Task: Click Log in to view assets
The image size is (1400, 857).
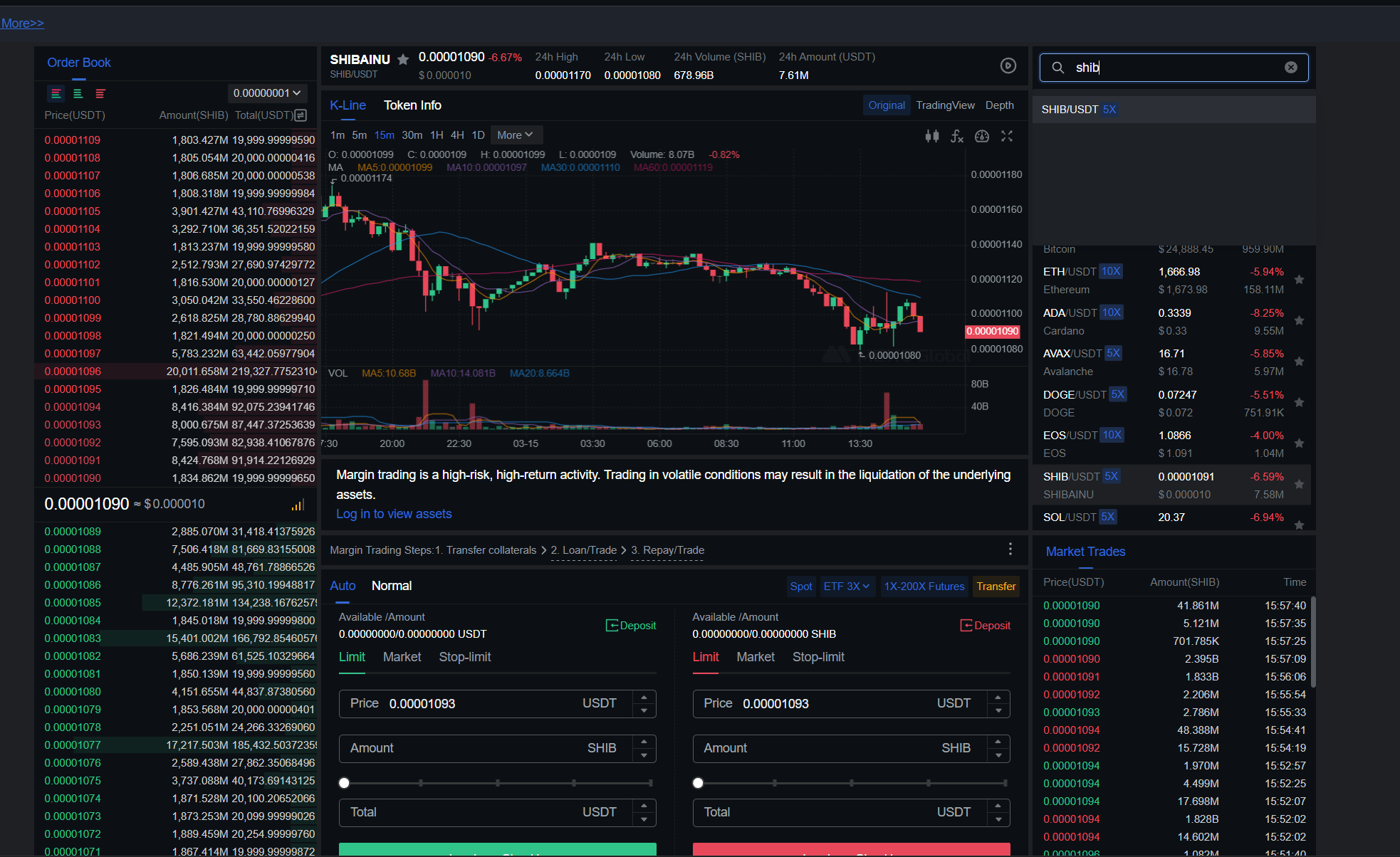Action: [394, 514]
